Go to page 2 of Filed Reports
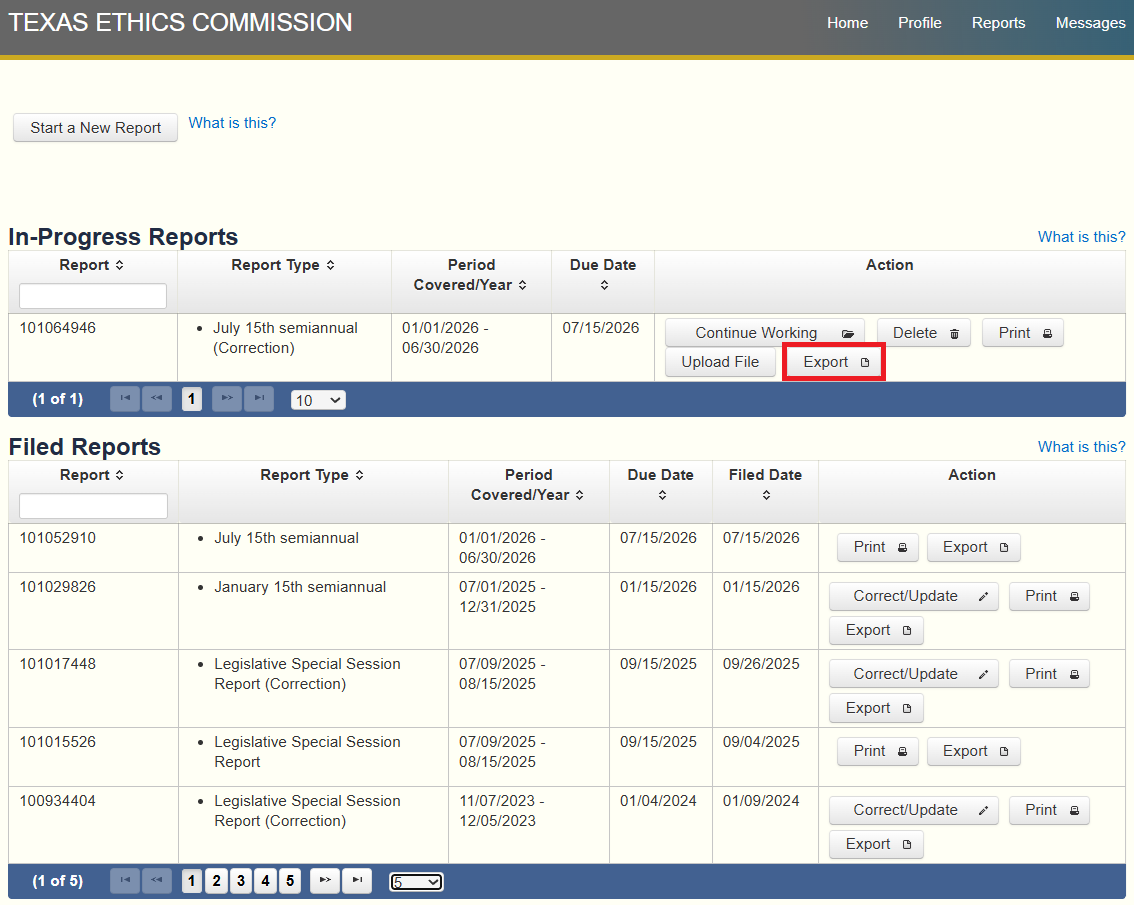The image size is (1134, 905). pos(216,880)
